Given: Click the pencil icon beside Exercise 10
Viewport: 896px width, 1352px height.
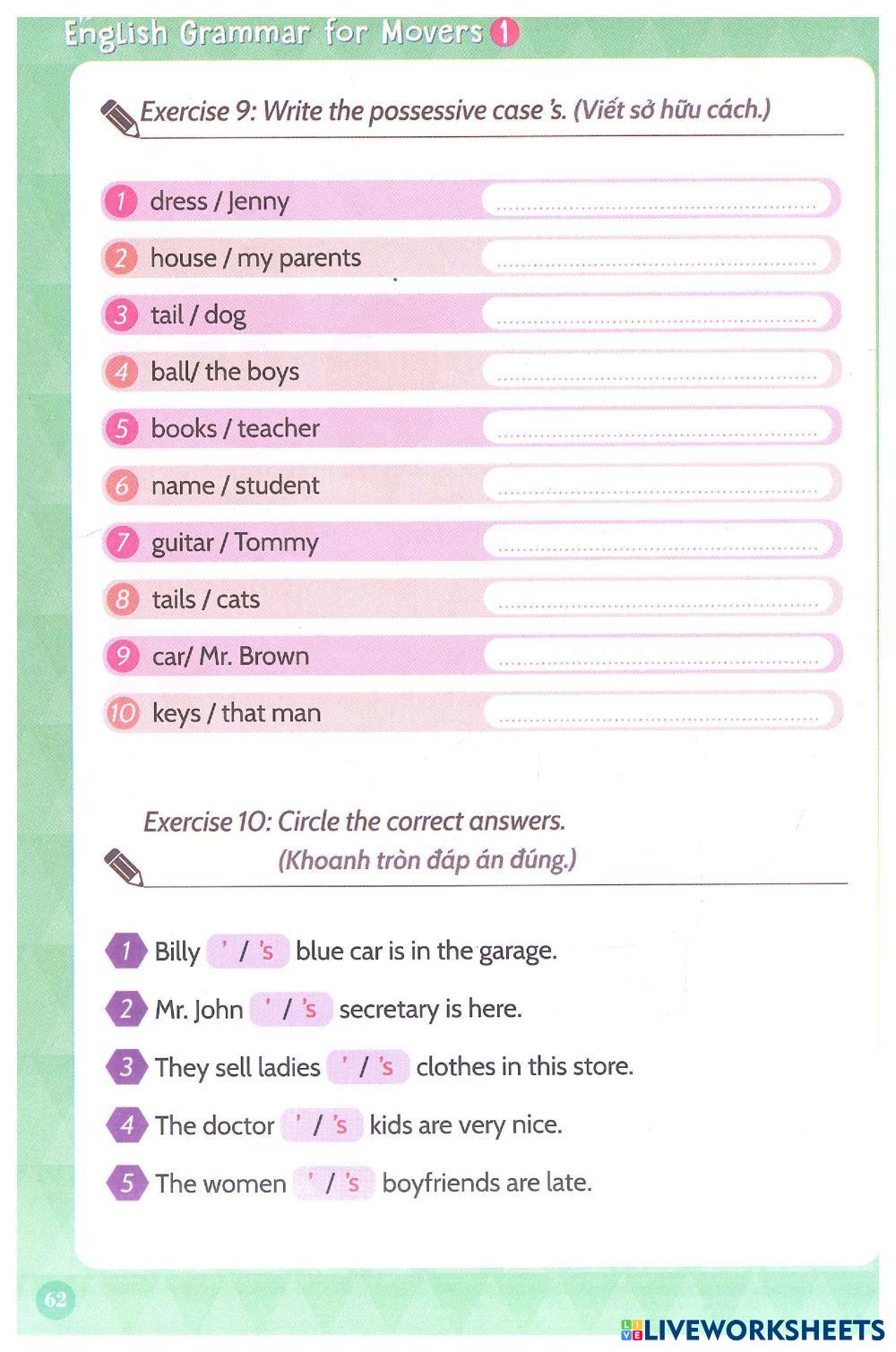Looking at the screenshot, I should 123,866.
